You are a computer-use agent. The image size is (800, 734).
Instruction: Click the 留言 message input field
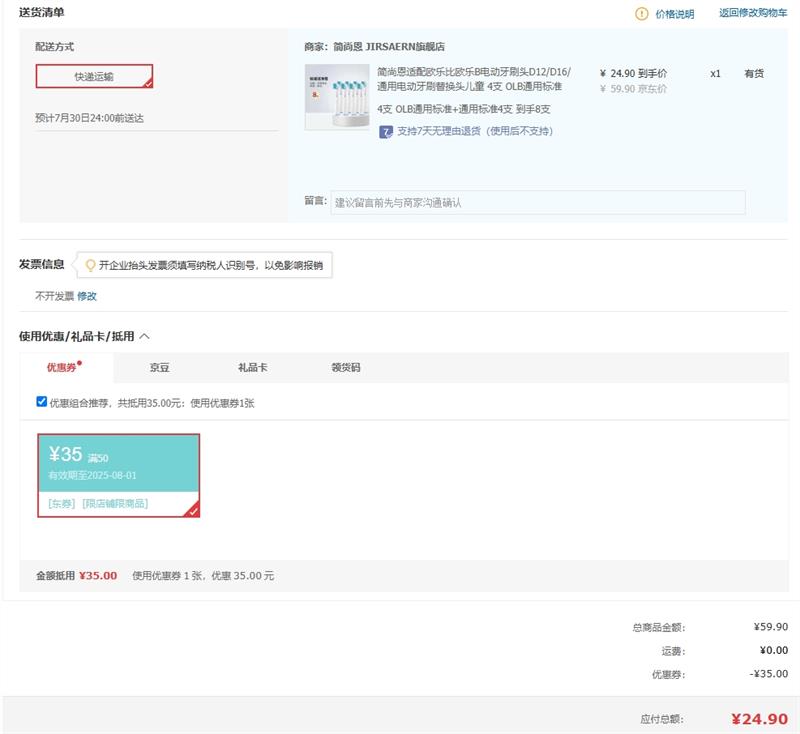click(537, 202)
